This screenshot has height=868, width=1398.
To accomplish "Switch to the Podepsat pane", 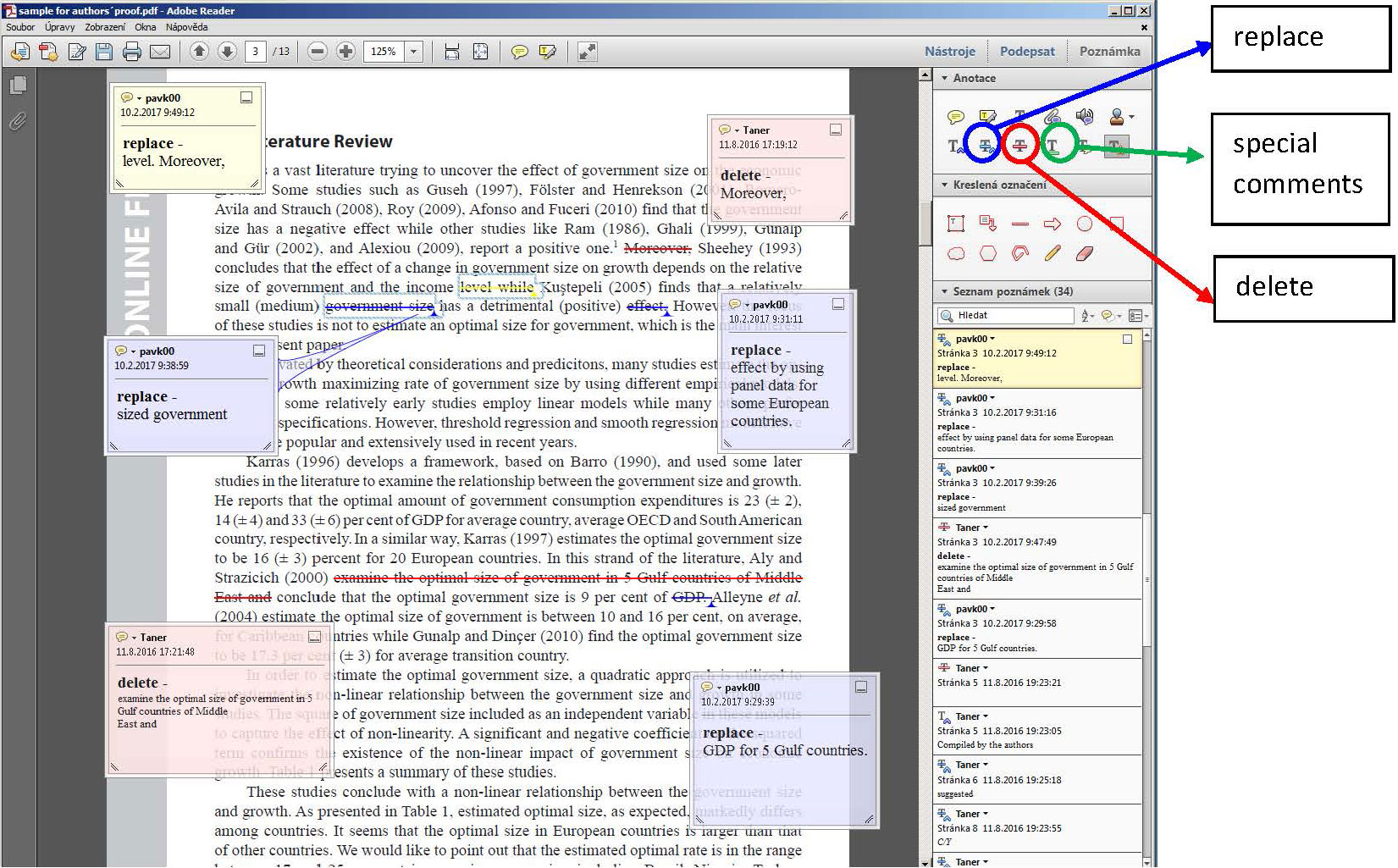I will [1027, 52].
